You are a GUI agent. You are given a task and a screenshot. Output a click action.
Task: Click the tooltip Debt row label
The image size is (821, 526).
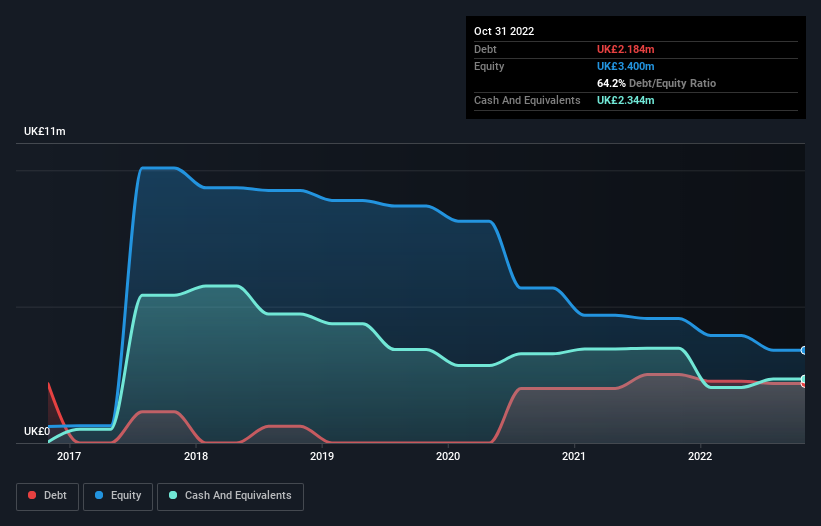485,49
